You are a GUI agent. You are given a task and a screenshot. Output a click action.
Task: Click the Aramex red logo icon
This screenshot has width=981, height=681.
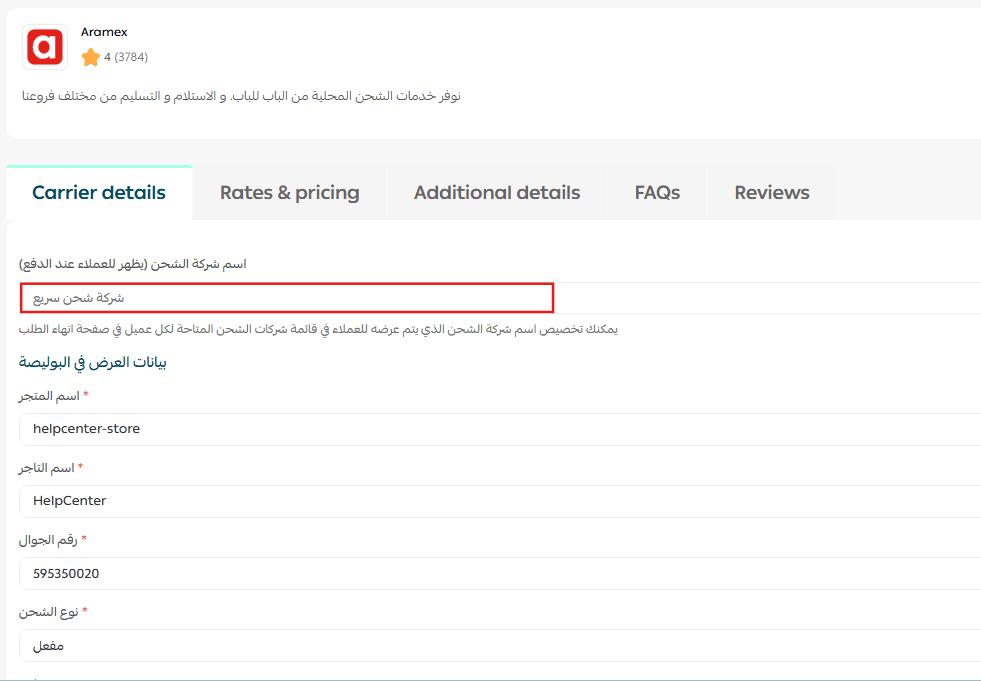(45, 47)
